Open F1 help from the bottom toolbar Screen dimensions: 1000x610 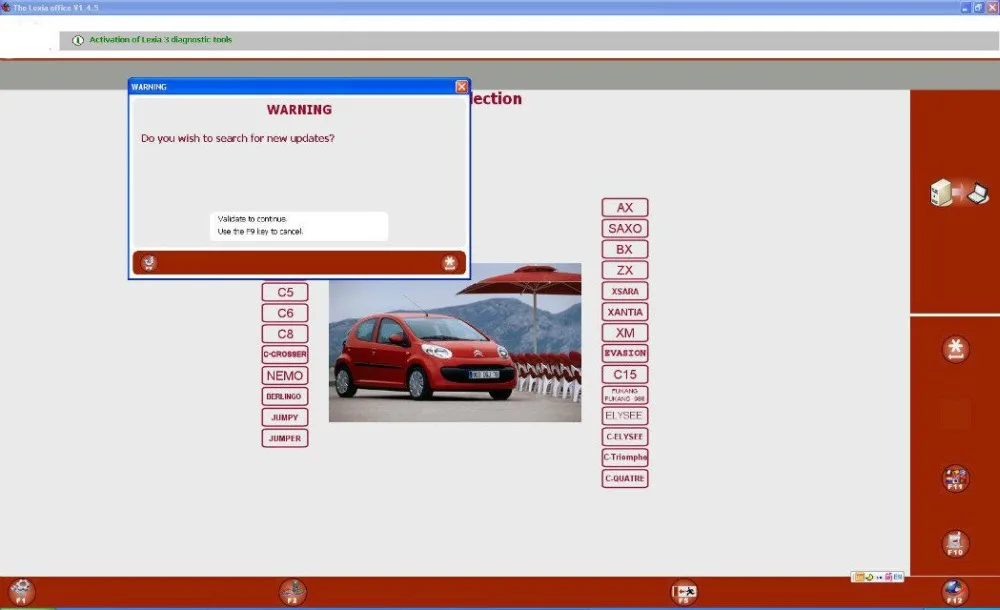pyautogui.click(x=20, y=591)
